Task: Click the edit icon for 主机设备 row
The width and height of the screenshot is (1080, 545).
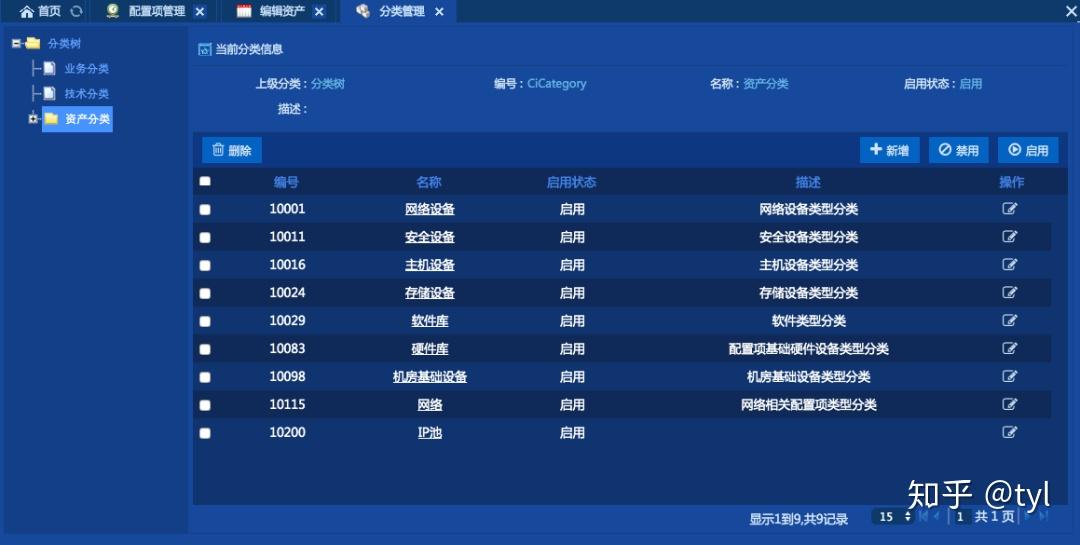Action: (x=1009, y=265)
